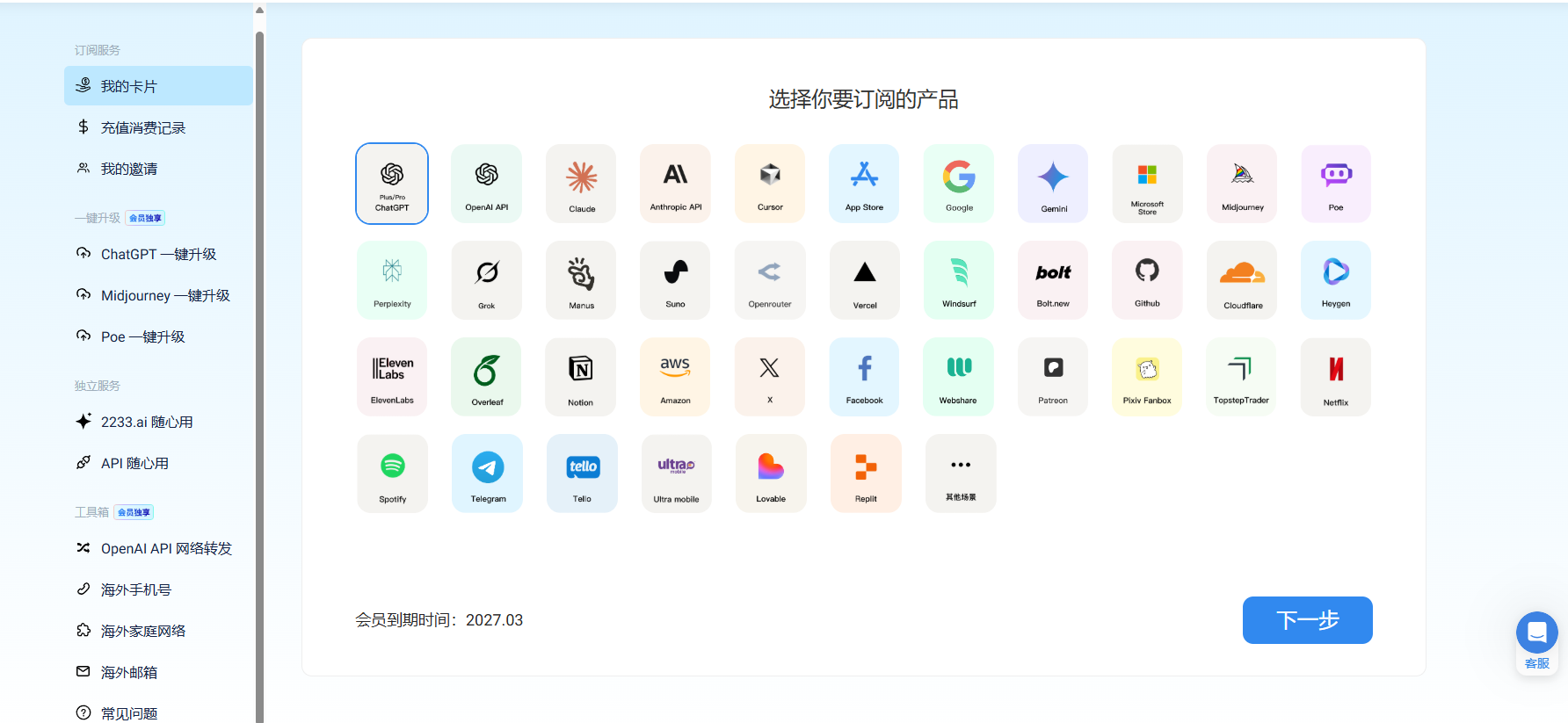Choose the Microsoft Store tile
The height and width of the screenshot is (723, 1568).
point(1147,184)
